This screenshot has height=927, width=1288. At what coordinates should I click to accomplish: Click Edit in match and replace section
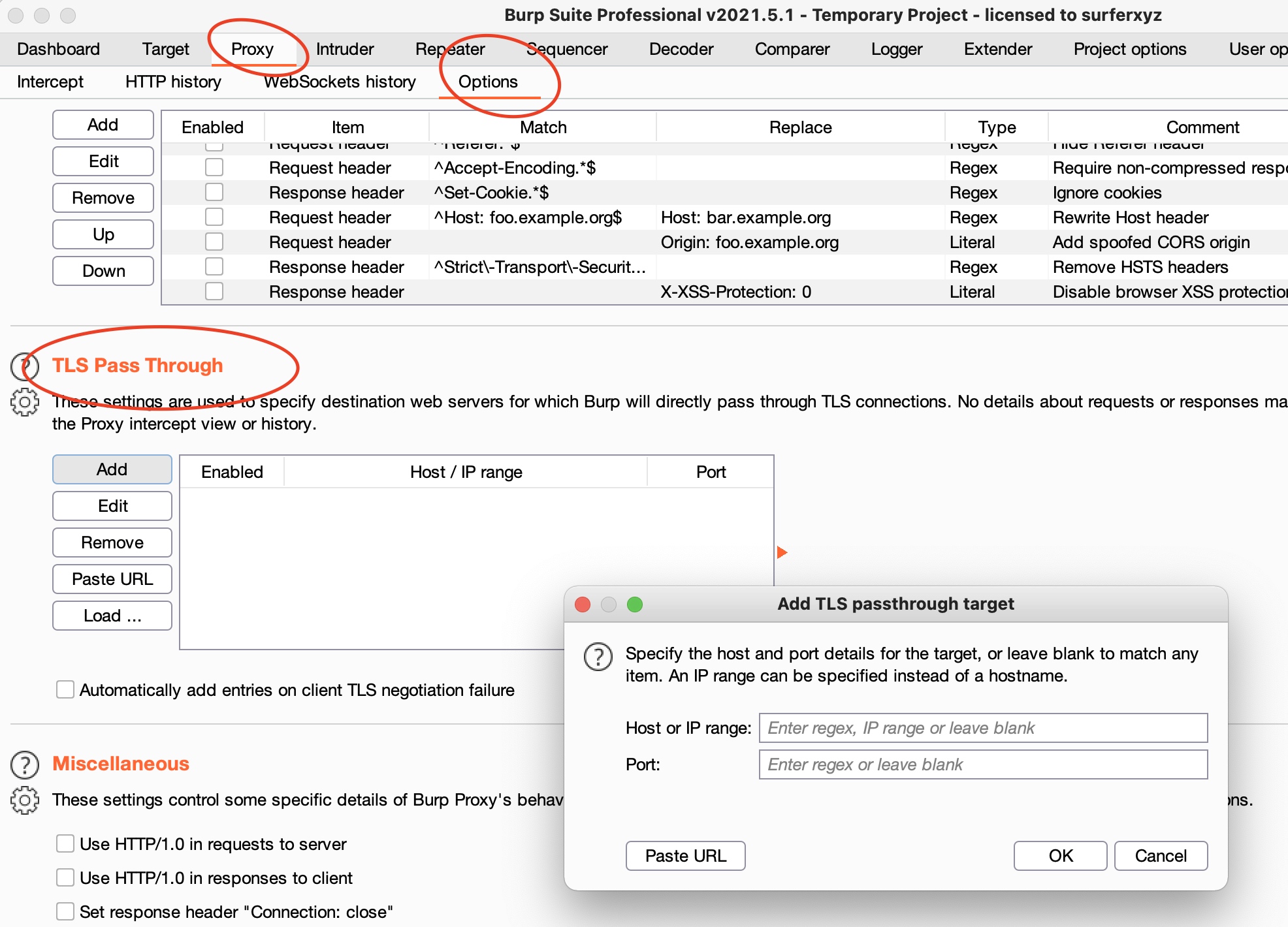(103, 161)
